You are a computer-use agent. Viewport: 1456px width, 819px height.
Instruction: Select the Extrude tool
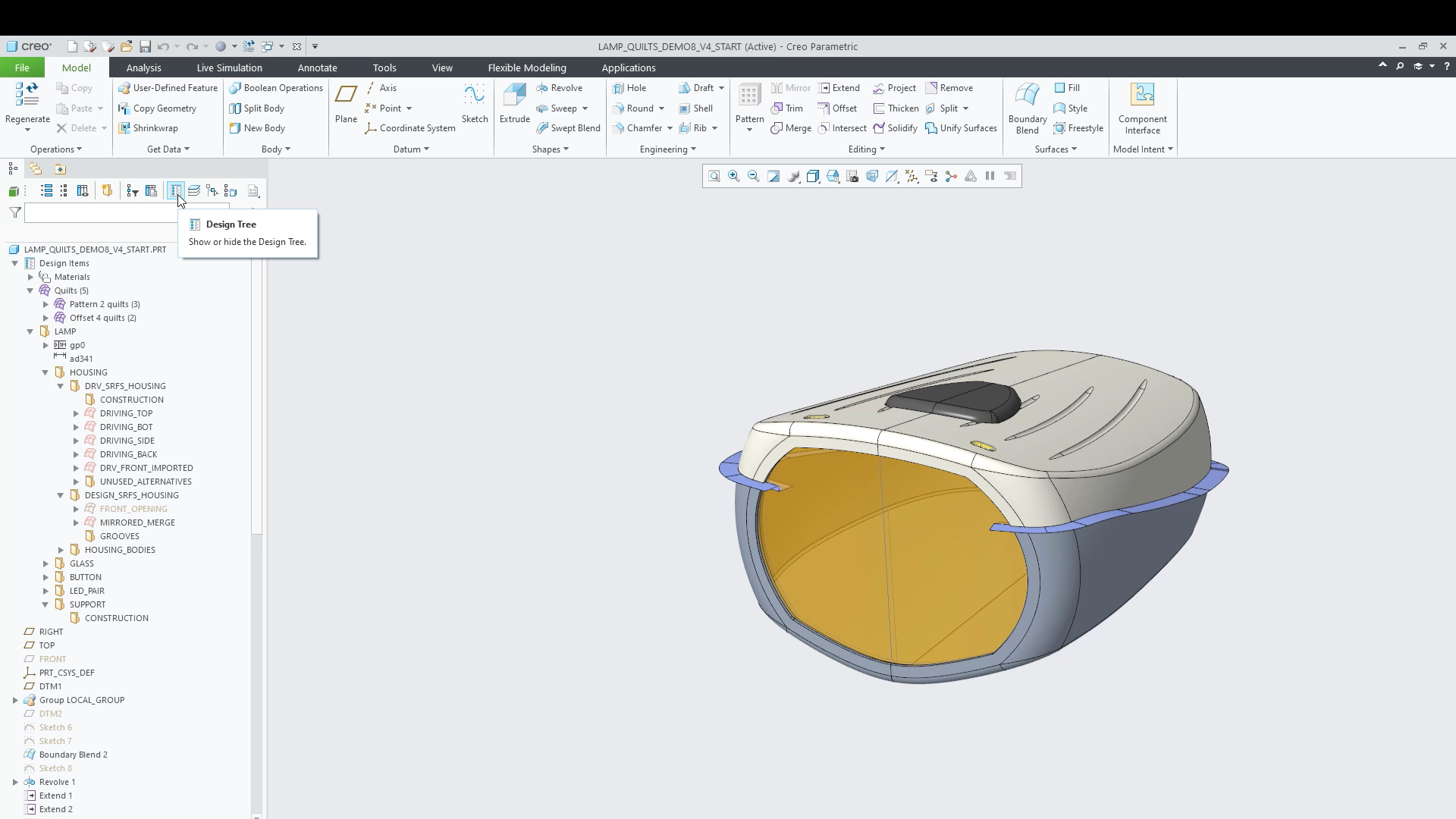514,103
